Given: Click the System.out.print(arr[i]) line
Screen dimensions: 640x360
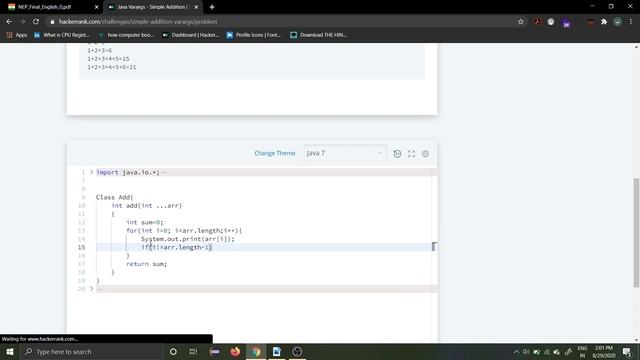Looking at the screenshot, I should coord(188,239).
